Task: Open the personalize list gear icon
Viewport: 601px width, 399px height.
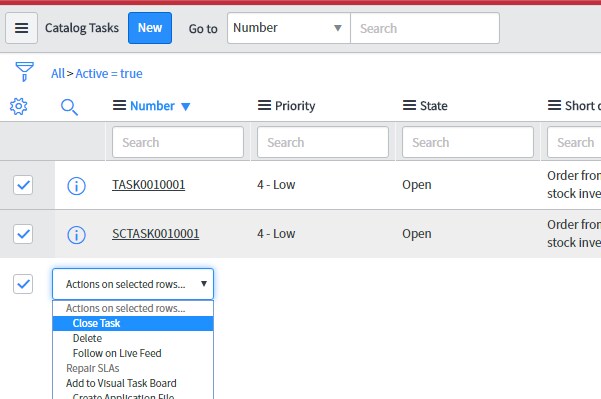Action: [x=19, y=106]
